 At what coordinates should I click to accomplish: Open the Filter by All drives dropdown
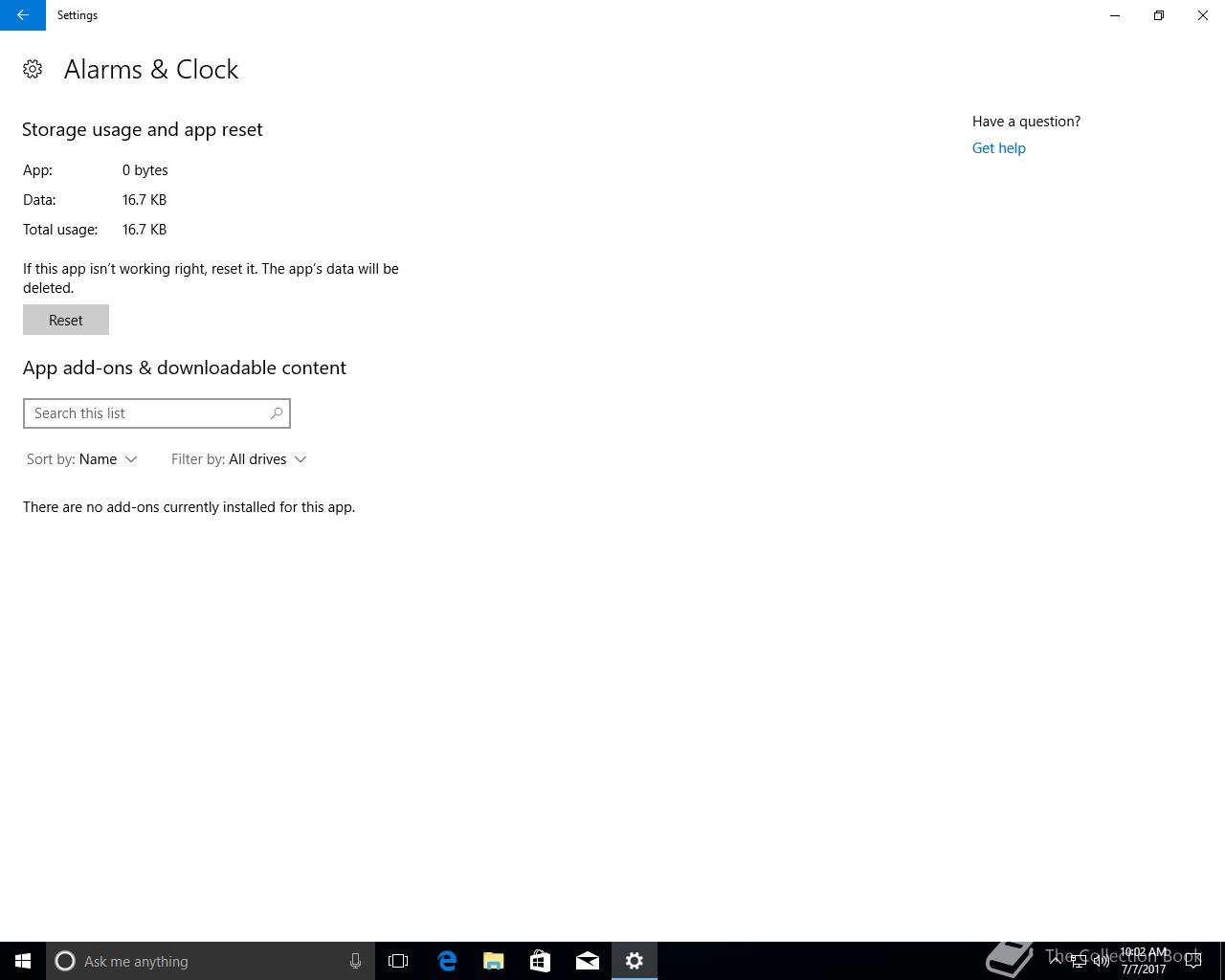pyautogui.click(x=239, y=459)
